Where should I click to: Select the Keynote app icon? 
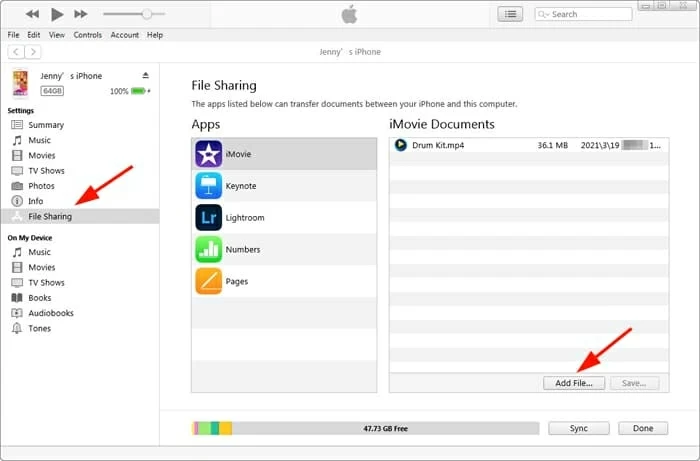[208, 186]
